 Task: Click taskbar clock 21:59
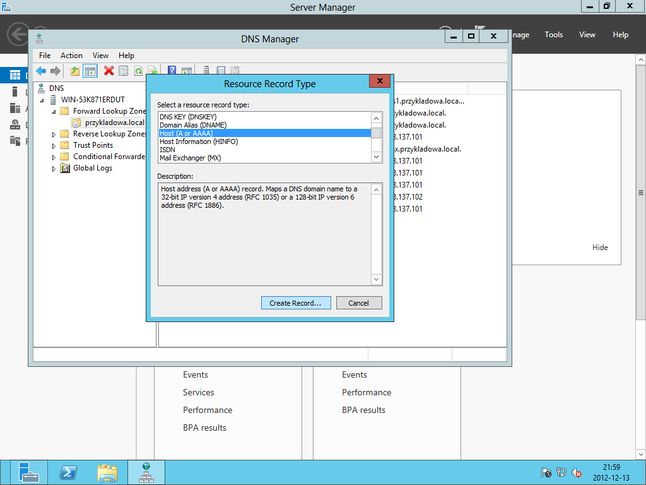[x=611, y=467]
